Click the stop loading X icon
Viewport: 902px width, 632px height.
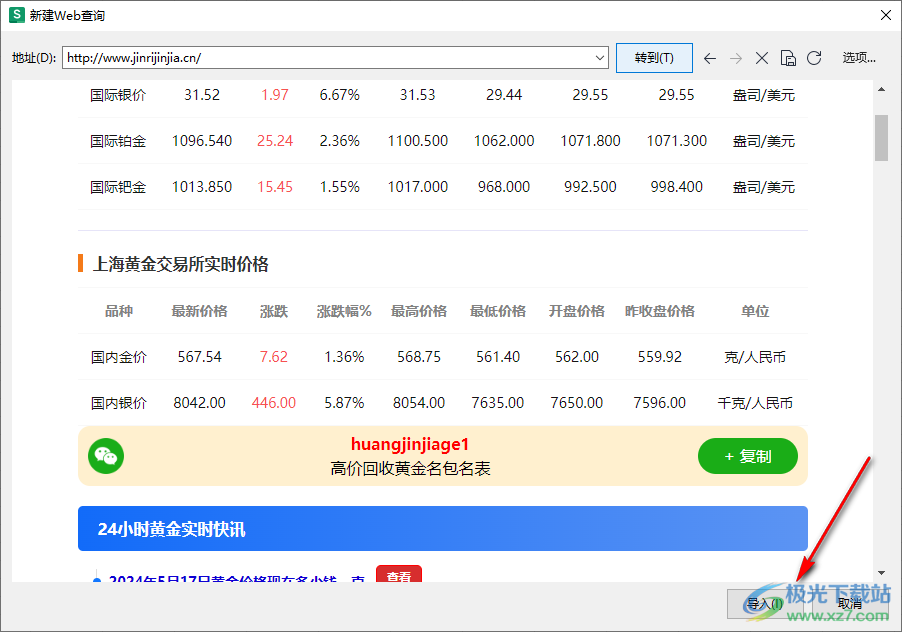click(x=762, y=58)
